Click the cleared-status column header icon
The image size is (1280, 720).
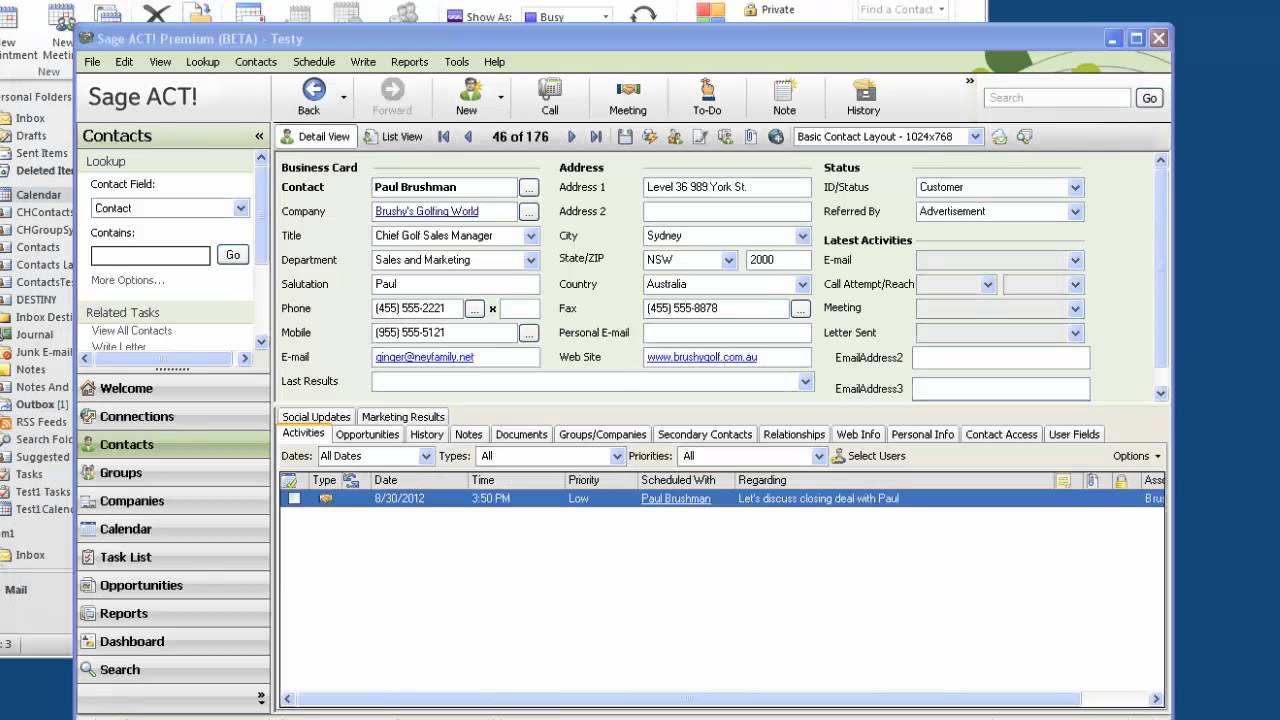coord(290,481)
